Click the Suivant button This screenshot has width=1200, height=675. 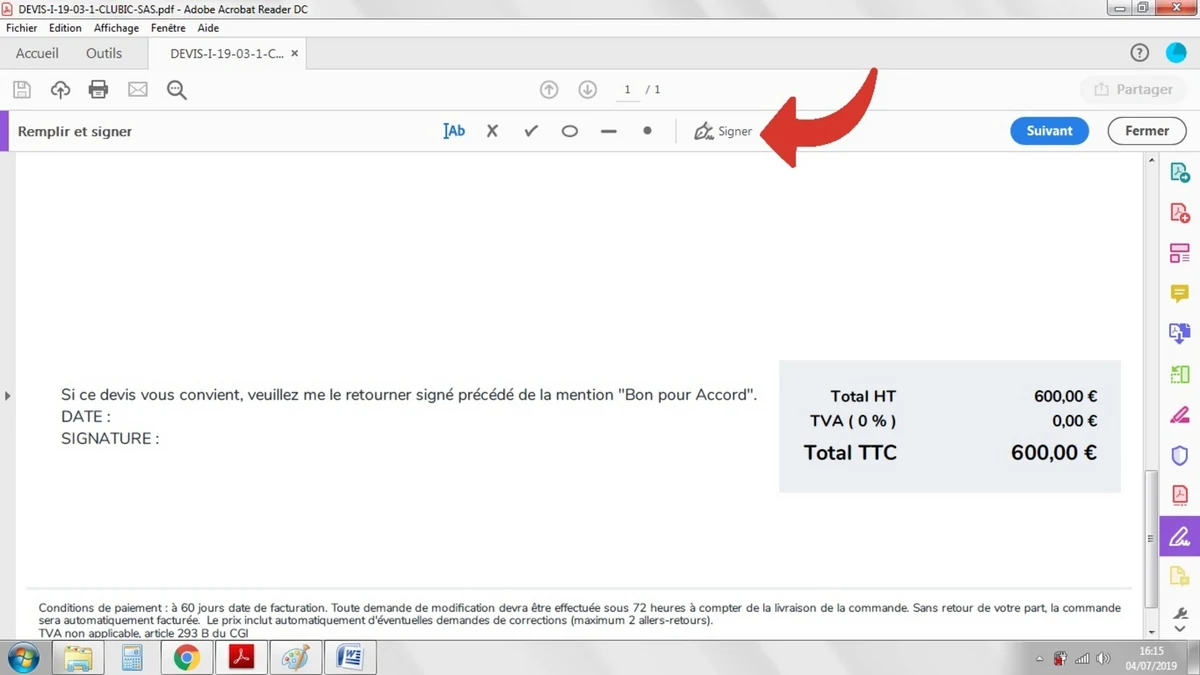coord(1049,130)
